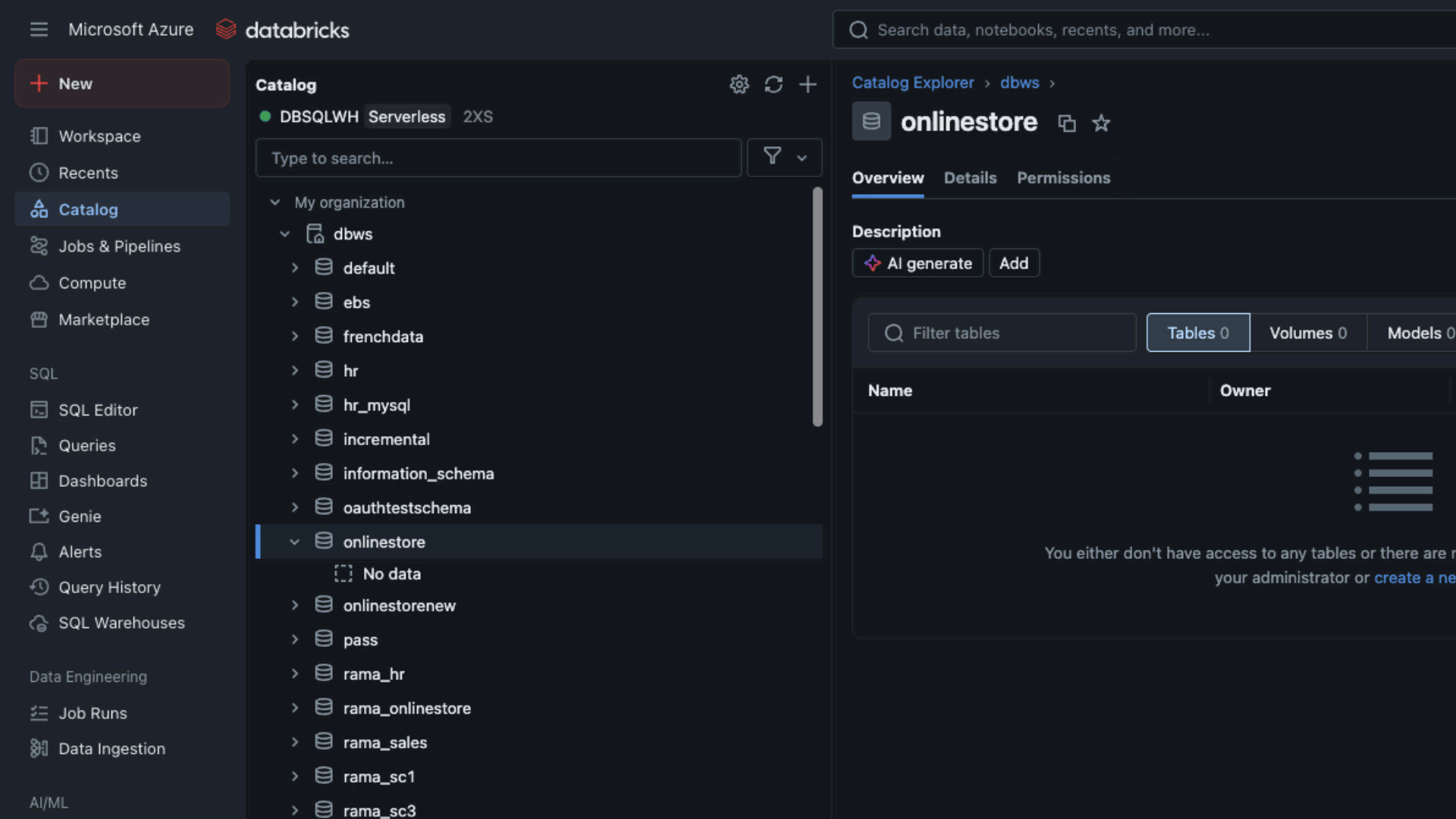Switch to the Details tab
1456x819 pixels.
pos(970,177)
